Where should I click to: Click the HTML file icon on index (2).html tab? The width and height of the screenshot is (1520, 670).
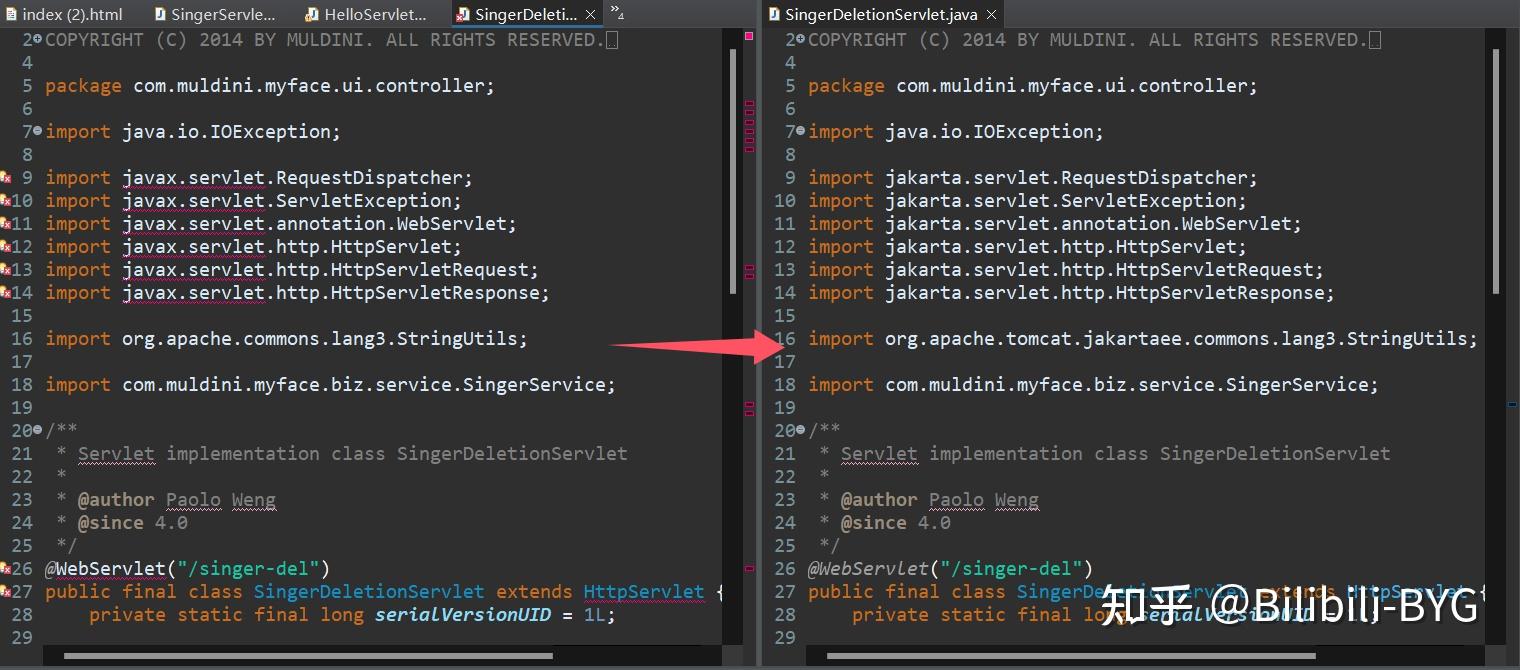click(12, 14)
